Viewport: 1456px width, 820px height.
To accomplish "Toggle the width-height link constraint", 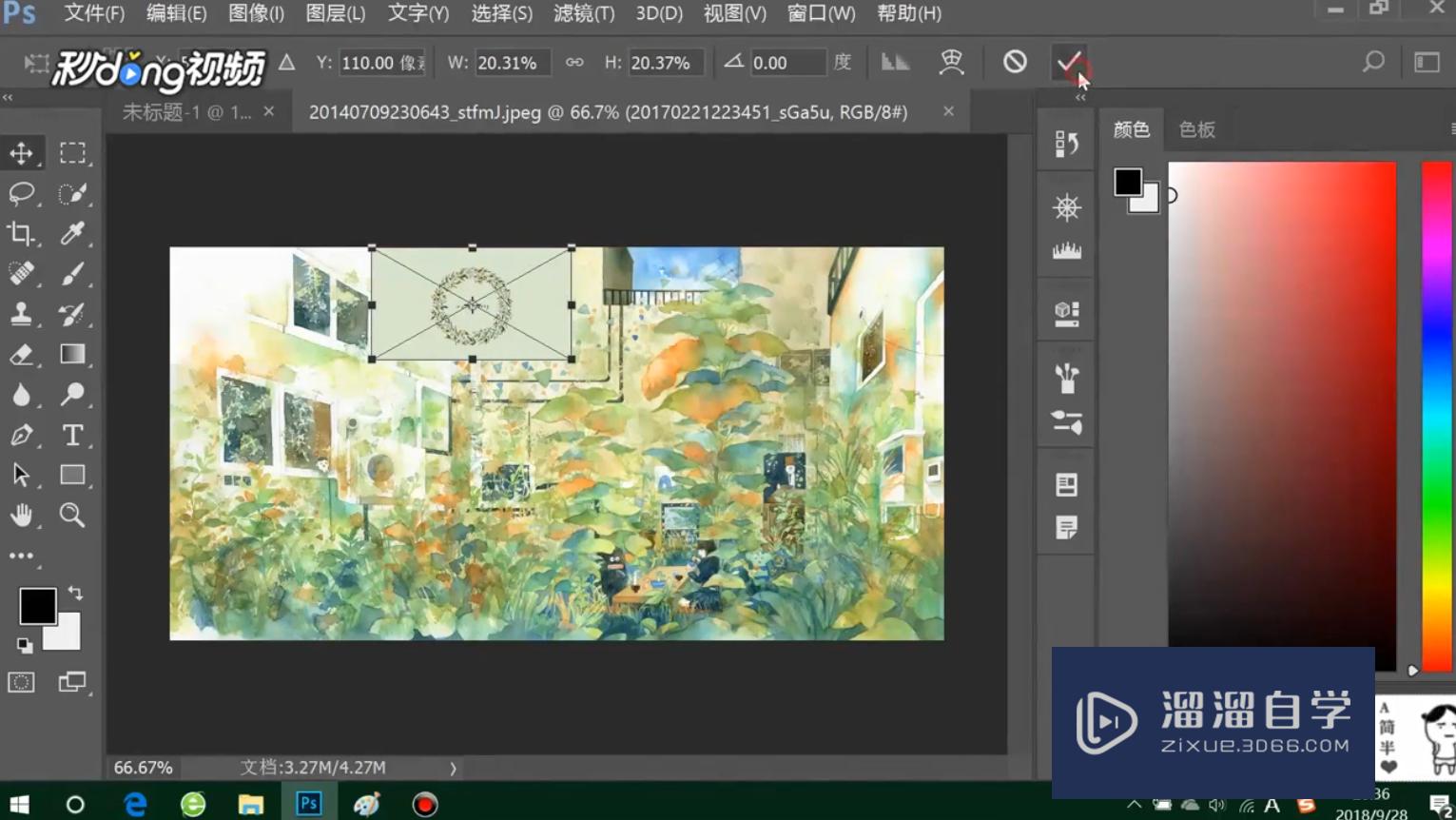I will tap(574, 62).
